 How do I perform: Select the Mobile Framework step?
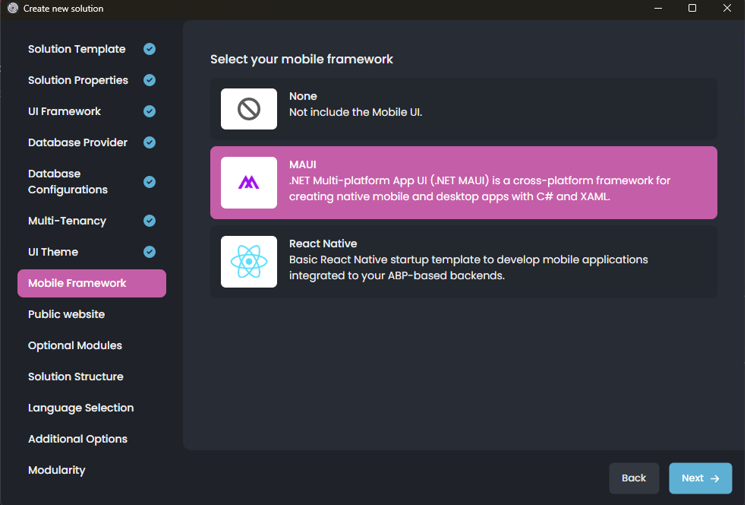[x=92, y=283]
